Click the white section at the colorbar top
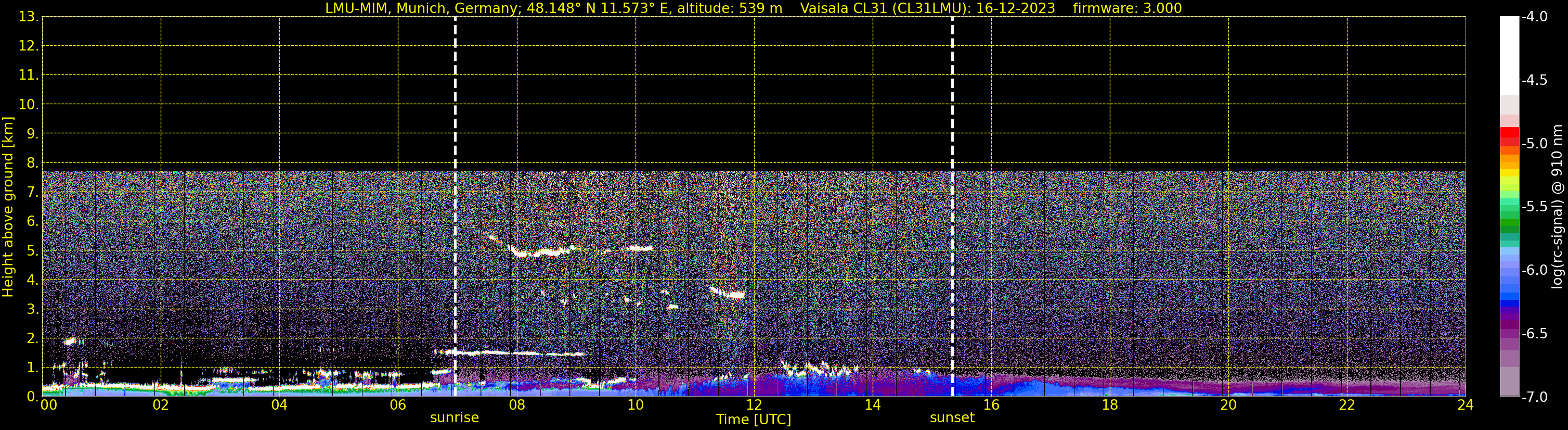This screenshot has width=1568, height=430. 1509,55
